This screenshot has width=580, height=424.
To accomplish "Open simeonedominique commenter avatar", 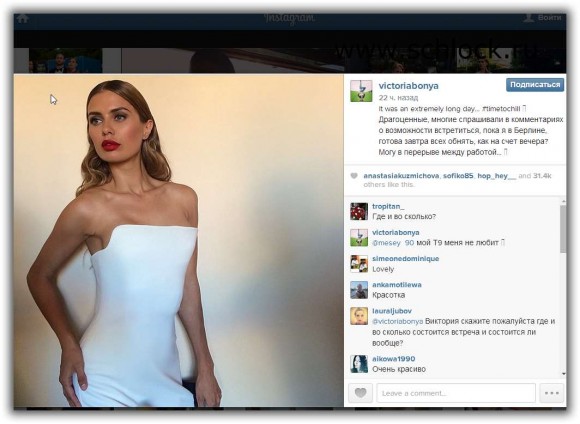I will [359, 264].
